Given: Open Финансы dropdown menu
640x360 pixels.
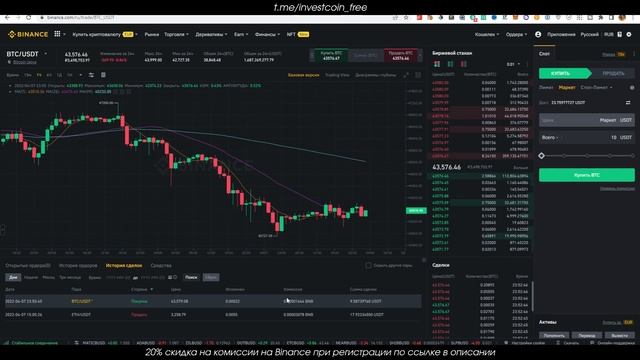Looking at the screenshot, I should (x=267, y=34).
